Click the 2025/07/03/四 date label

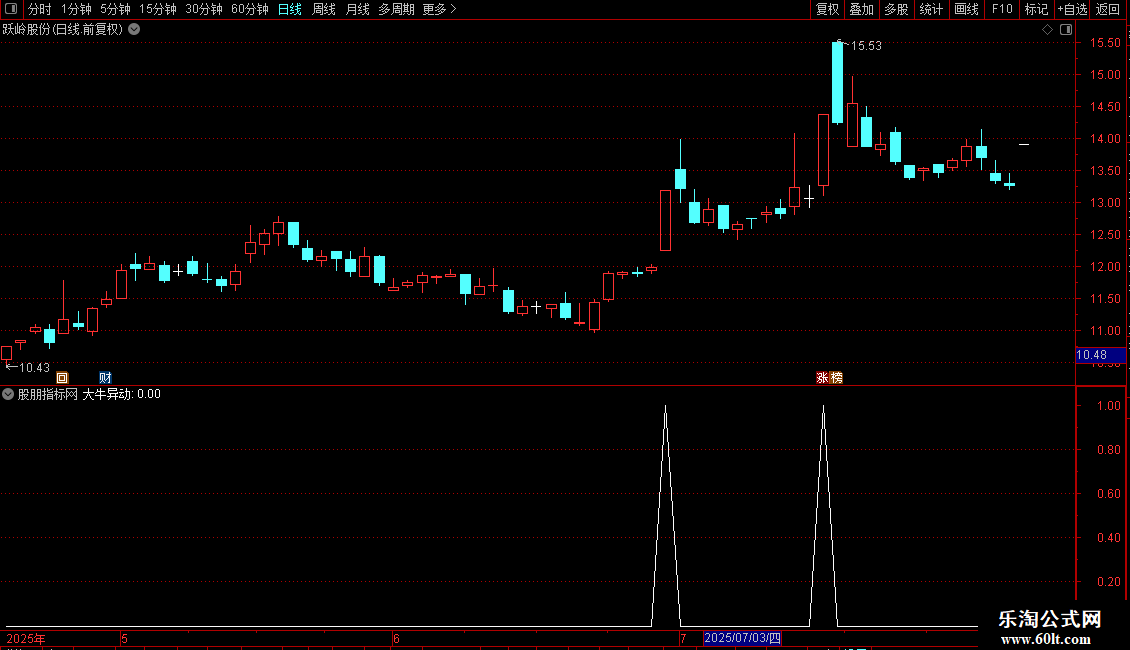[x=742, y=638]
